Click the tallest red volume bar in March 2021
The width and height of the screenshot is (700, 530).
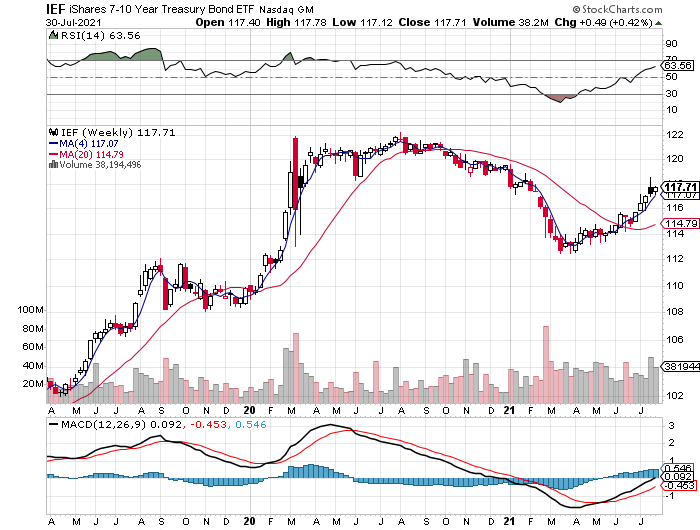546,364
